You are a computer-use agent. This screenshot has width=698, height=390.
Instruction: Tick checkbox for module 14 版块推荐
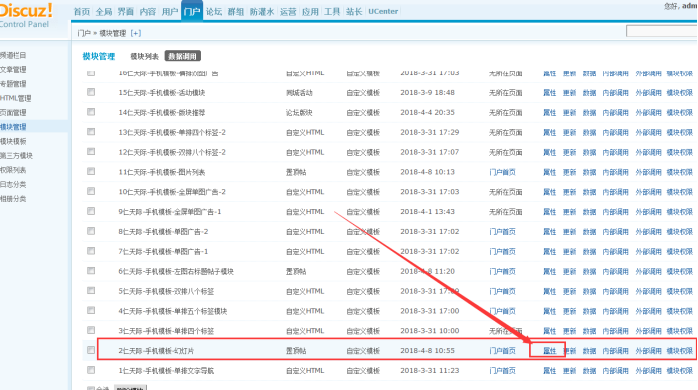91,112
